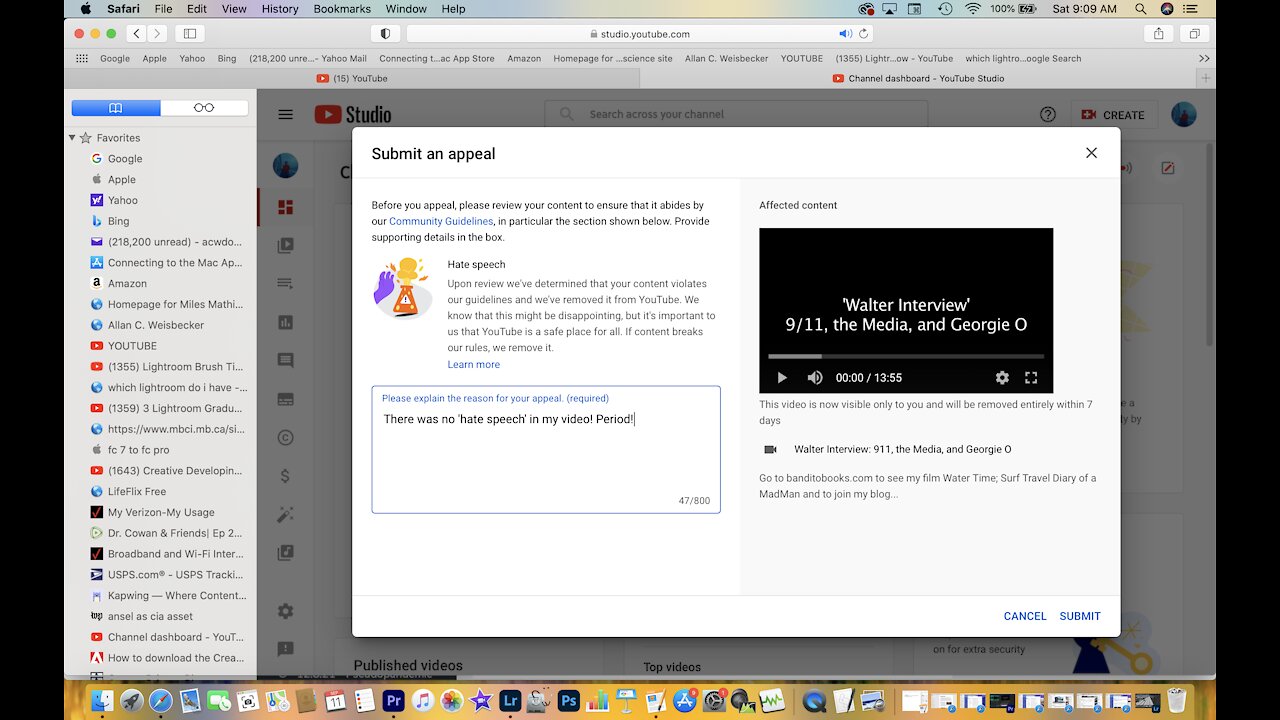Open the Bookmarks menu
Viewport: 1280px width, 720px height.
pyautogui.click(x=342, y=8)
